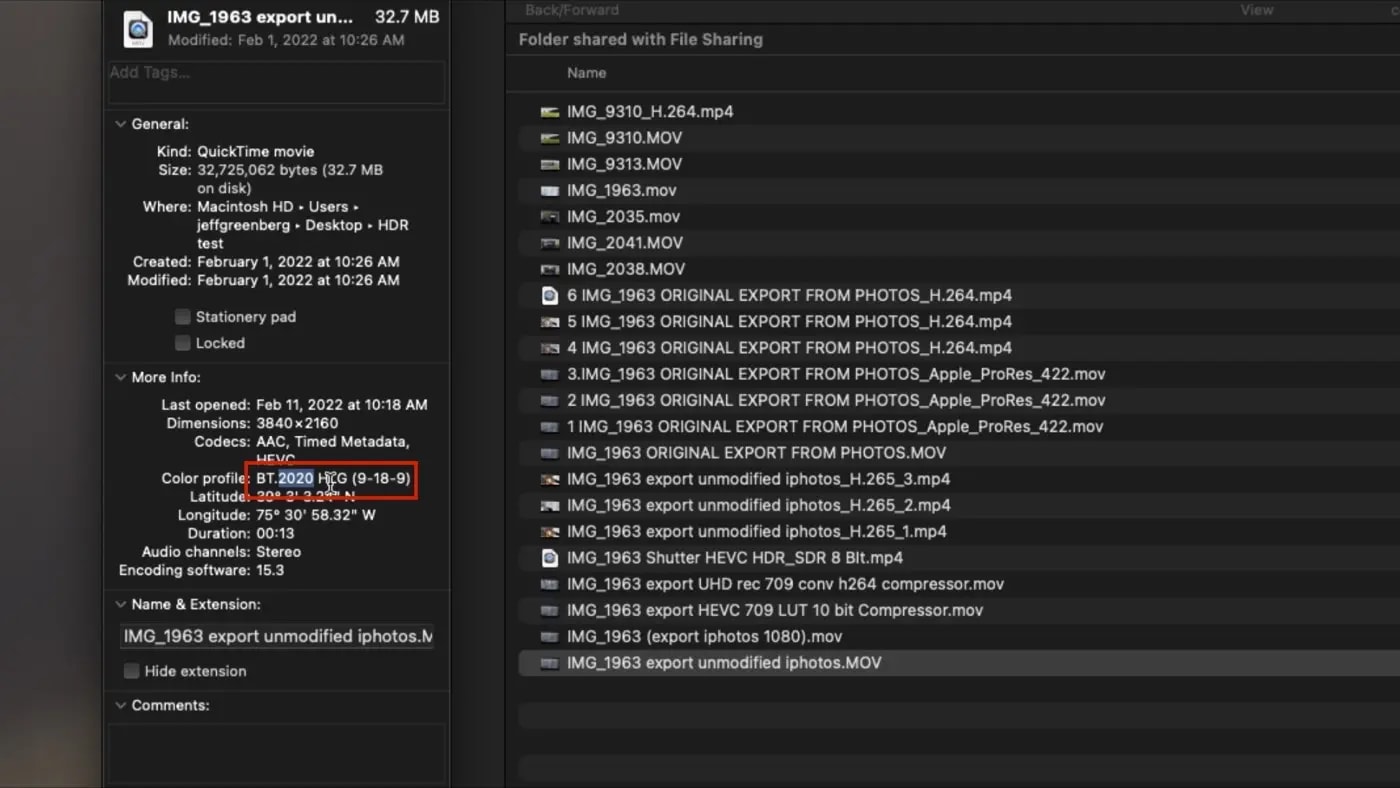Click Back/Forward in the Finder toolbar
Screen dimensions: 1400x788
tap(570, 9)
